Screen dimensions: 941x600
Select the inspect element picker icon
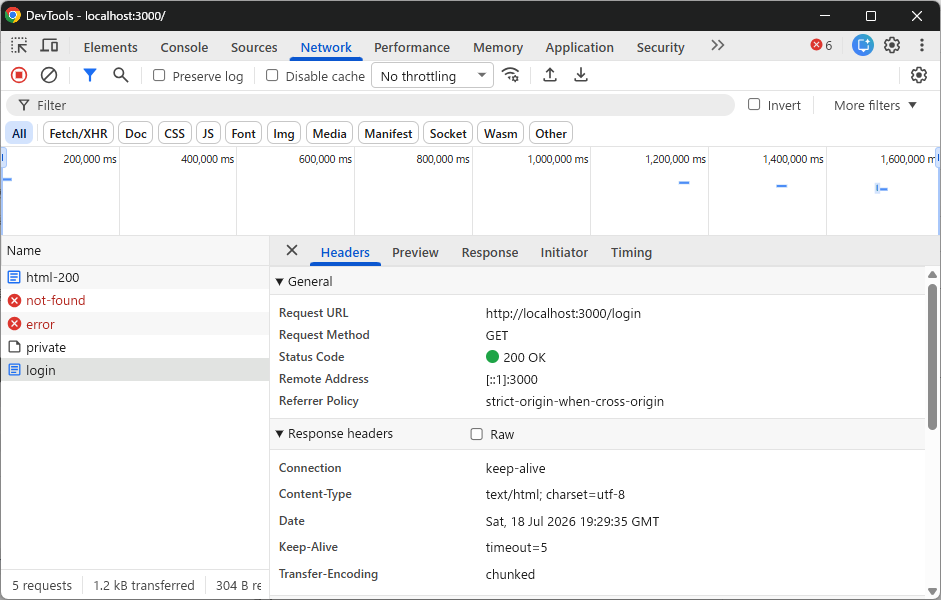[x=19, y=46]
